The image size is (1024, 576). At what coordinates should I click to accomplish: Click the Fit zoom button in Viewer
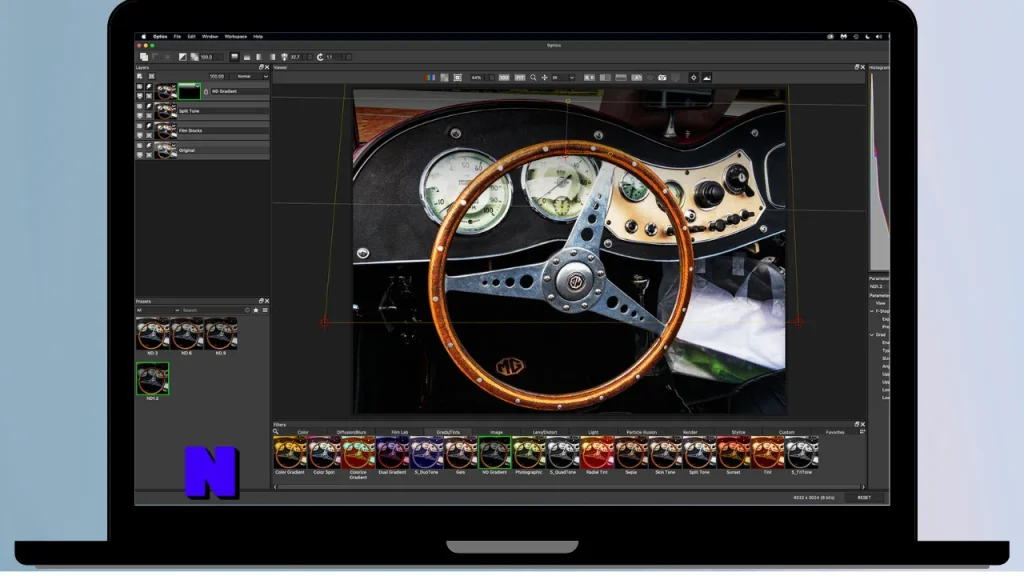tap(519, 77)
